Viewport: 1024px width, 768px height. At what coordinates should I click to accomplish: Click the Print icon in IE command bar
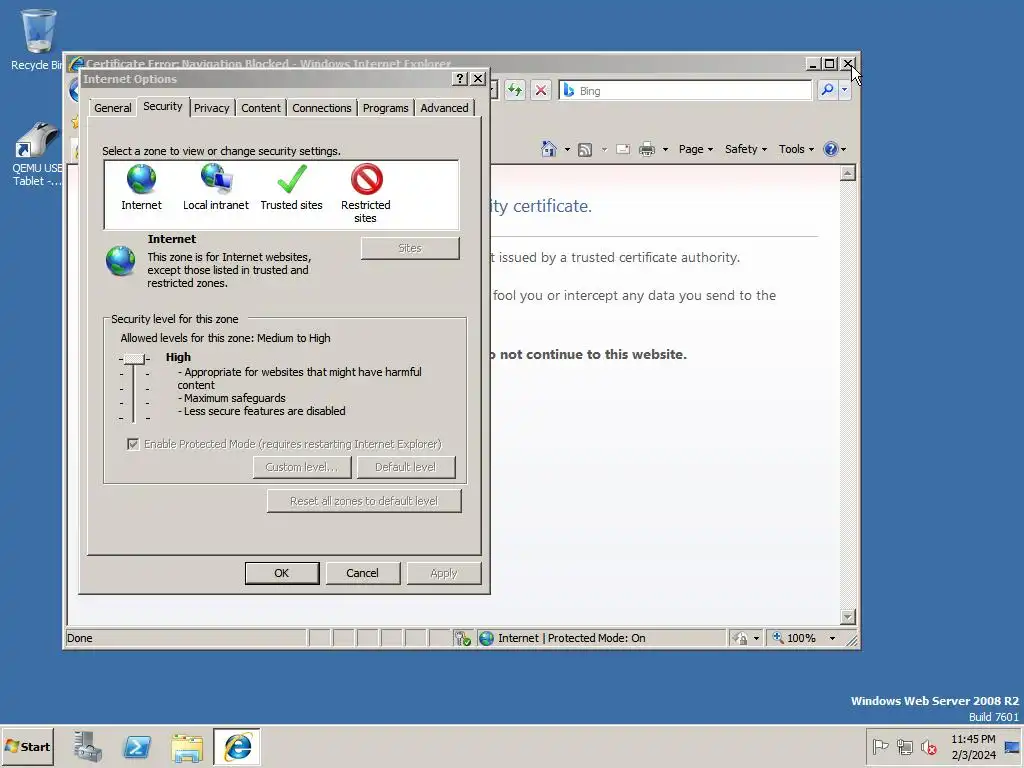pyautogui.click(x=647, y=150)
